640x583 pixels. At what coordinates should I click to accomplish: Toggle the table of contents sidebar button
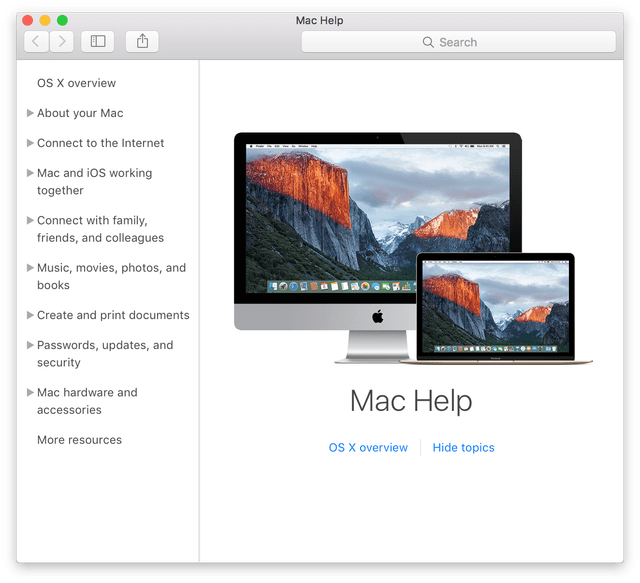[98, 41]
